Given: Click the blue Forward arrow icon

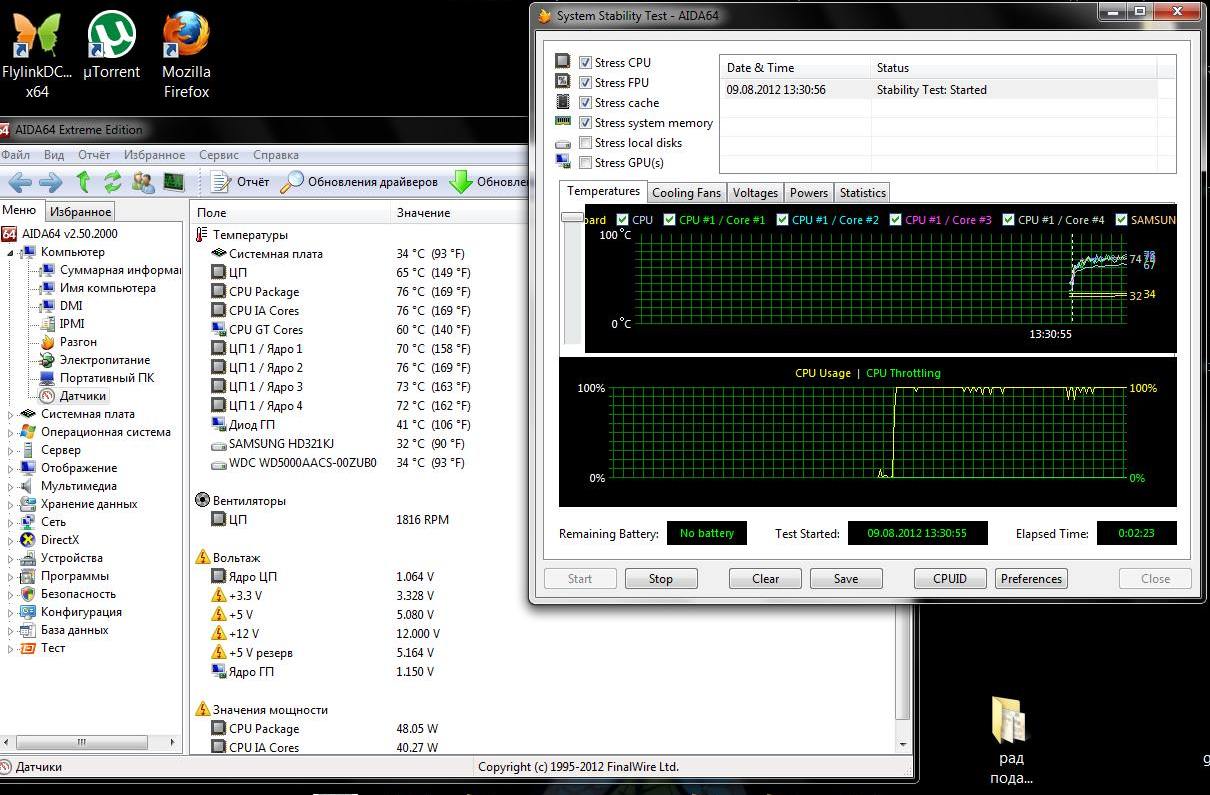Looking at the screenshot, I should 51,182.
